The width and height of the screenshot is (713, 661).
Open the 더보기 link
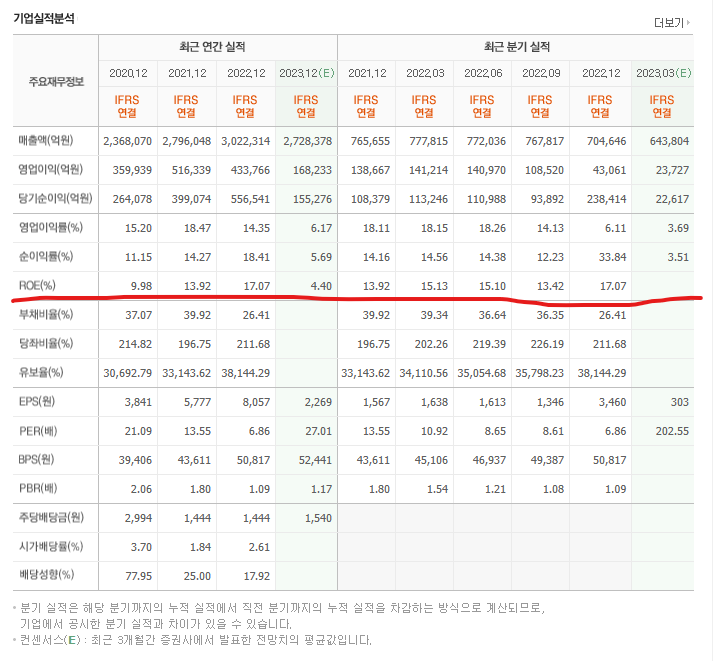[x=672, y=23]
